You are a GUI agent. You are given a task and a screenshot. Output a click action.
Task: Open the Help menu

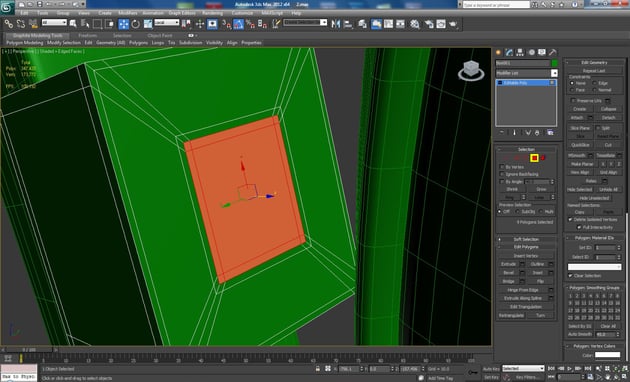pos(296,13)
